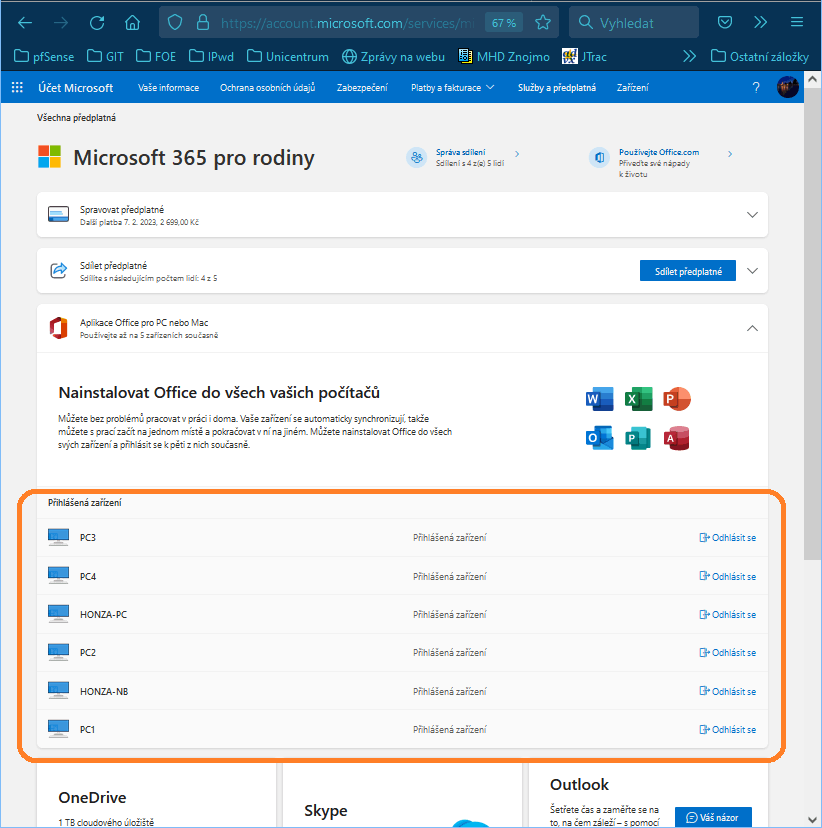Click the Access app icon
Screen dimensions: 822x828
[x=677, y=438]
